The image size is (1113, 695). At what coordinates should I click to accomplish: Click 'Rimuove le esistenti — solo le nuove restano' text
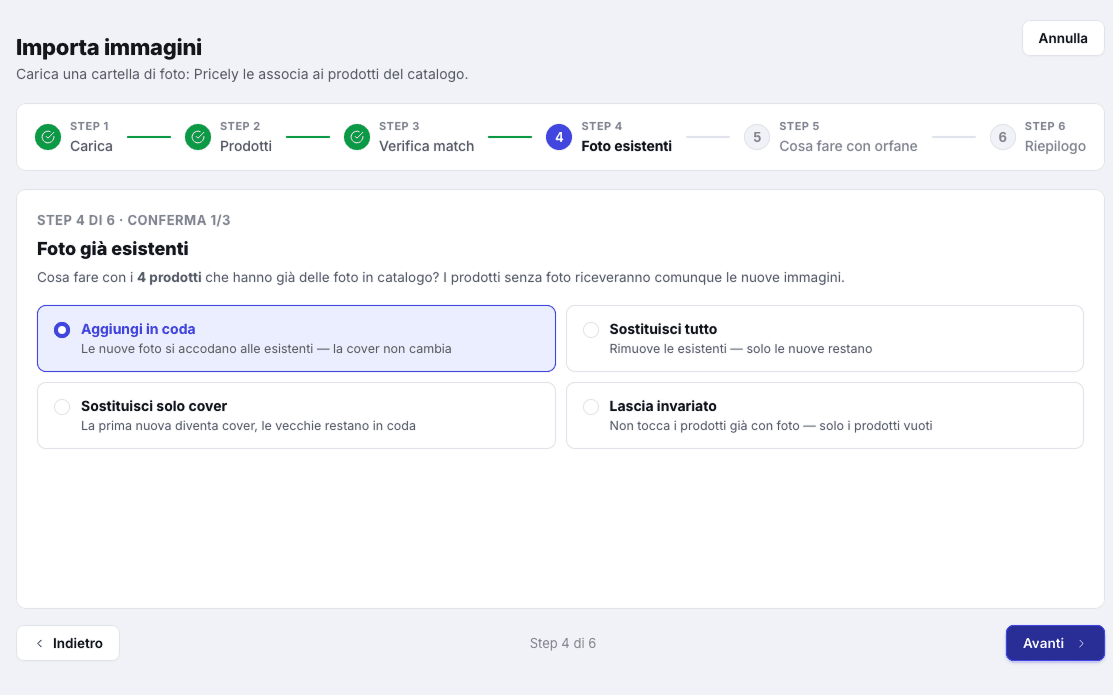point(740,349)
